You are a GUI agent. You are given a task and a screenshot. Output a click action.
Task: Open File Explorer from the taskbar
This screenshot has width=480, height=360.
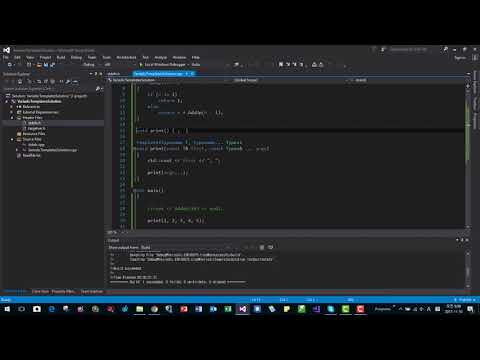(139, 309)
